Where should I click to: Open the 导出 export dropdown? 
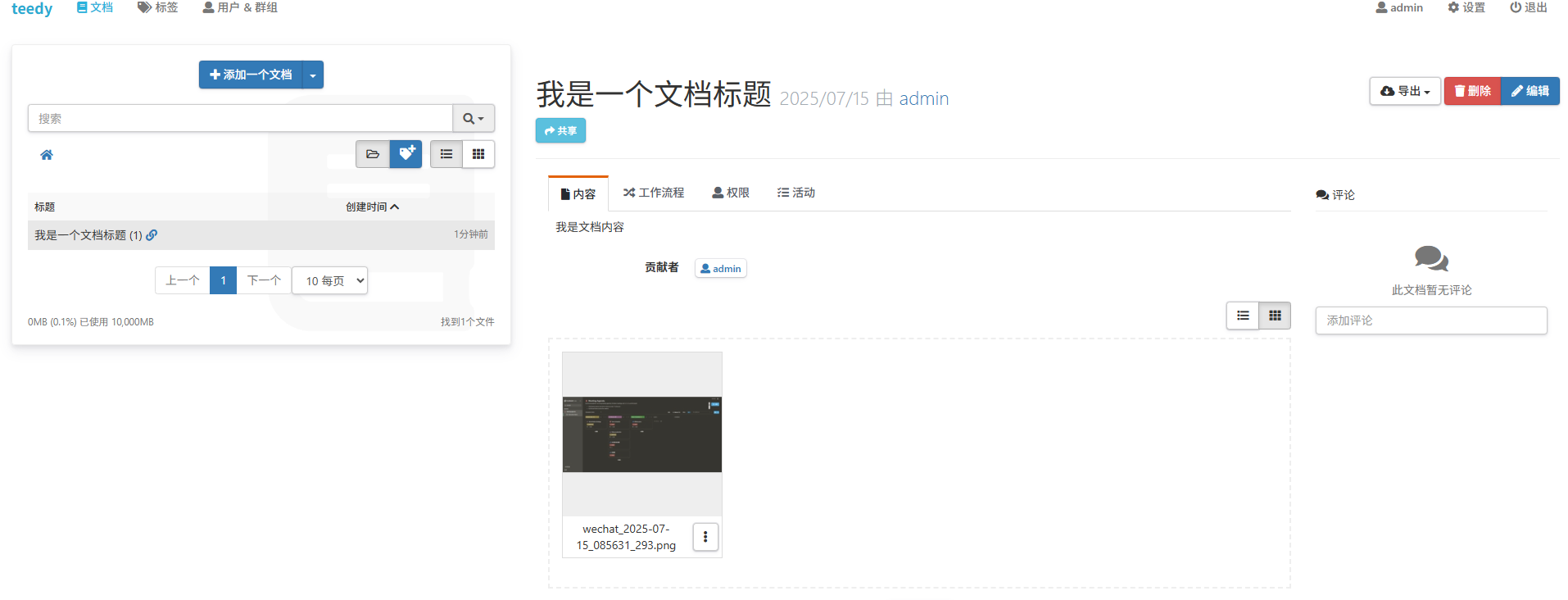pos(1405,91)
